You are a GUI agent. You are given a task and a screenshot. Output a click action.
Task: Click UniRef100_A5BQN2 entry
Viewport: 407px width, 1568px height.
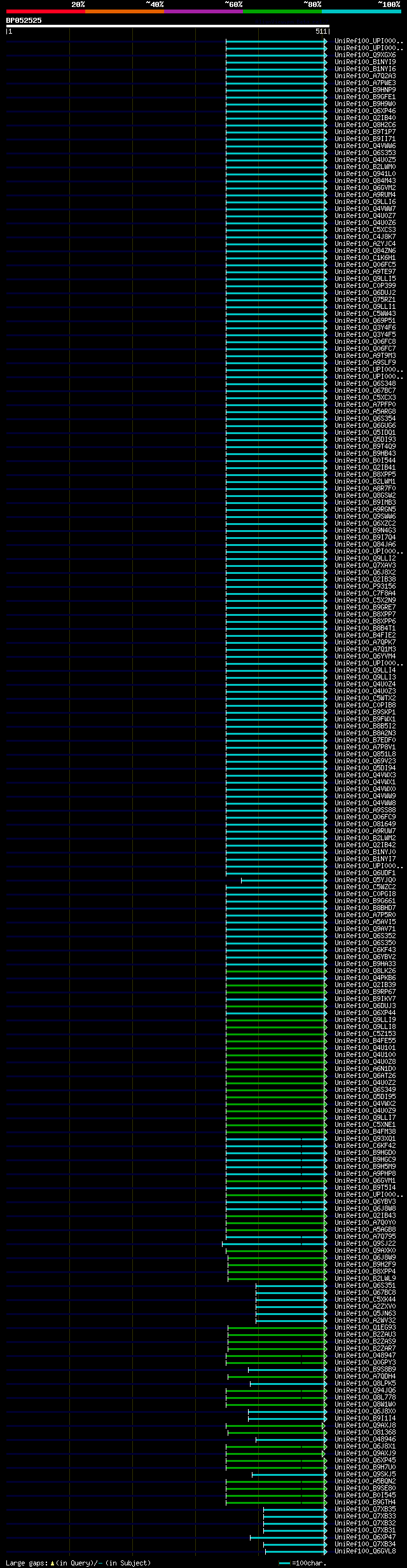click(x=365, y=1482)
